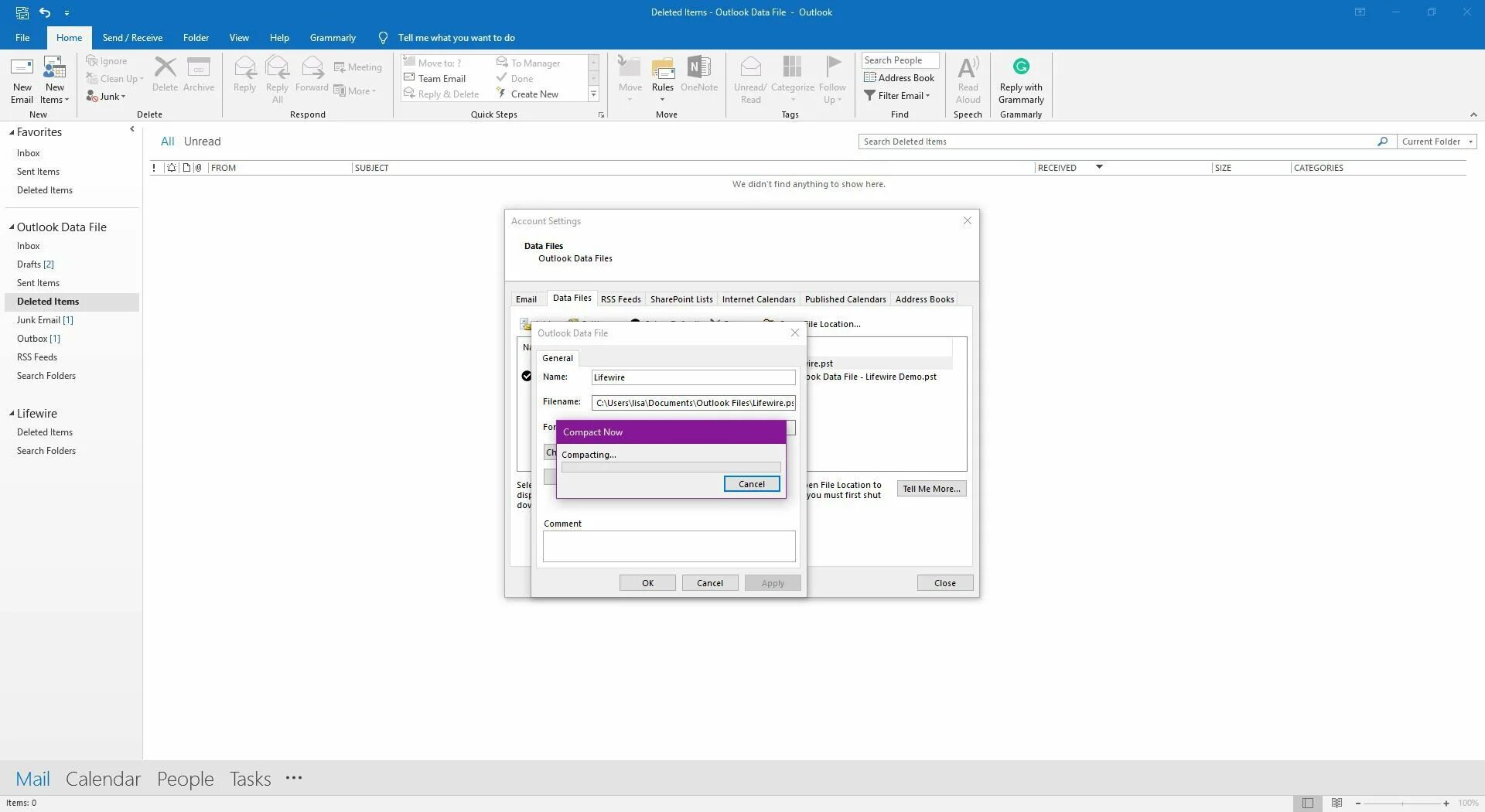The height and width of the screenshot is (812, 1485).
Task: Click the Search Deleted Items box
Action: pyautogui.click(x=1117, y=142)
